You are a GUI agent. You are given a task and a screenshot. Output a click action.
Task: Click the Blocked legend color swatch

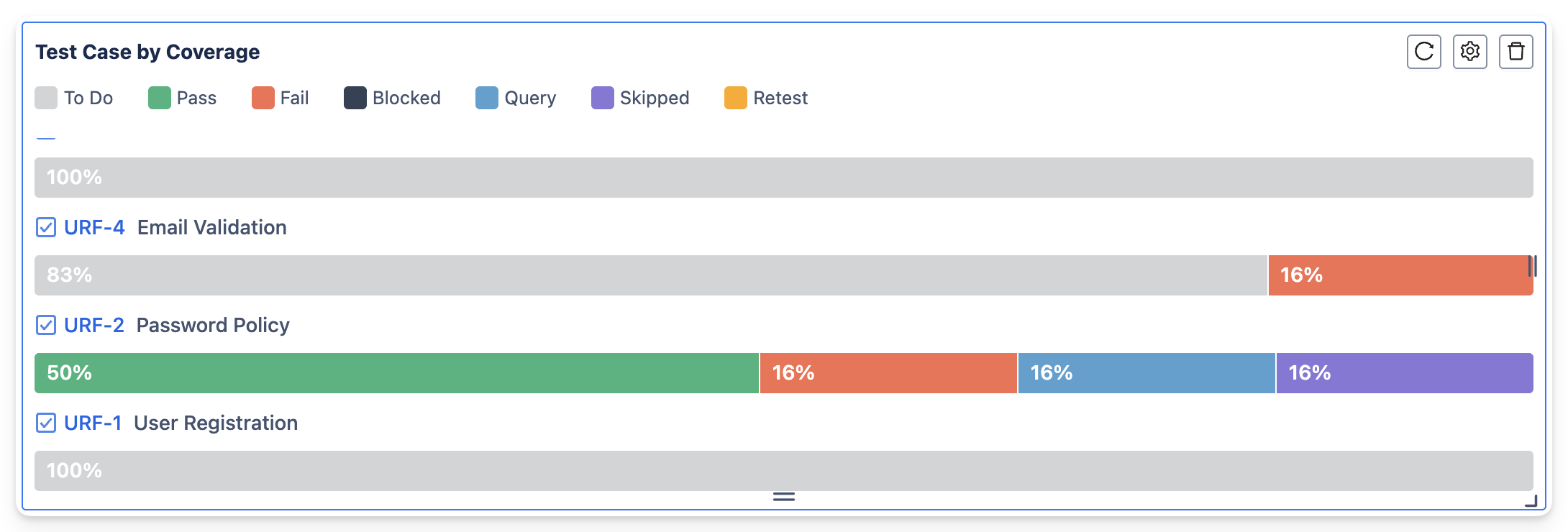[355, 98]
